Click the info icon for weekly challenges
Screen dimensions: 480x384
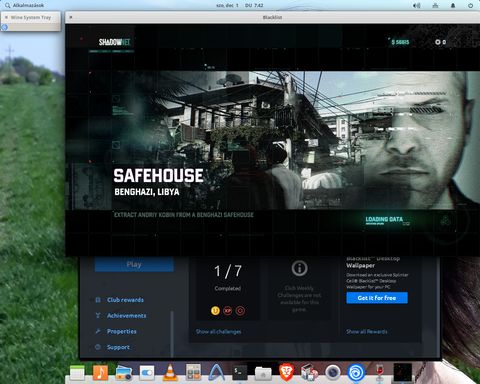pyautogui.click(x=300, y=268)
